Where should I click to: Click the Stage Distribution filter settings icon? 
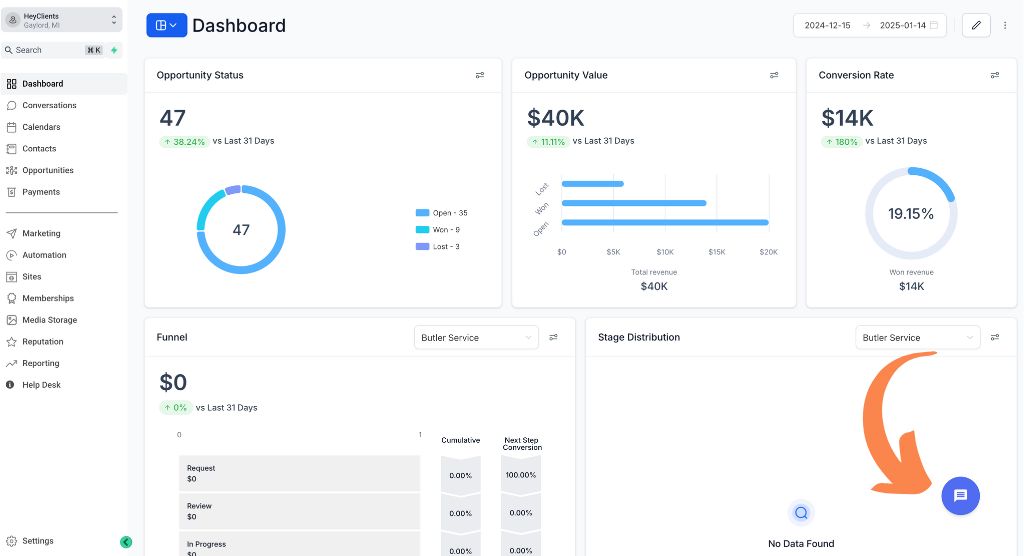[995, 338]
